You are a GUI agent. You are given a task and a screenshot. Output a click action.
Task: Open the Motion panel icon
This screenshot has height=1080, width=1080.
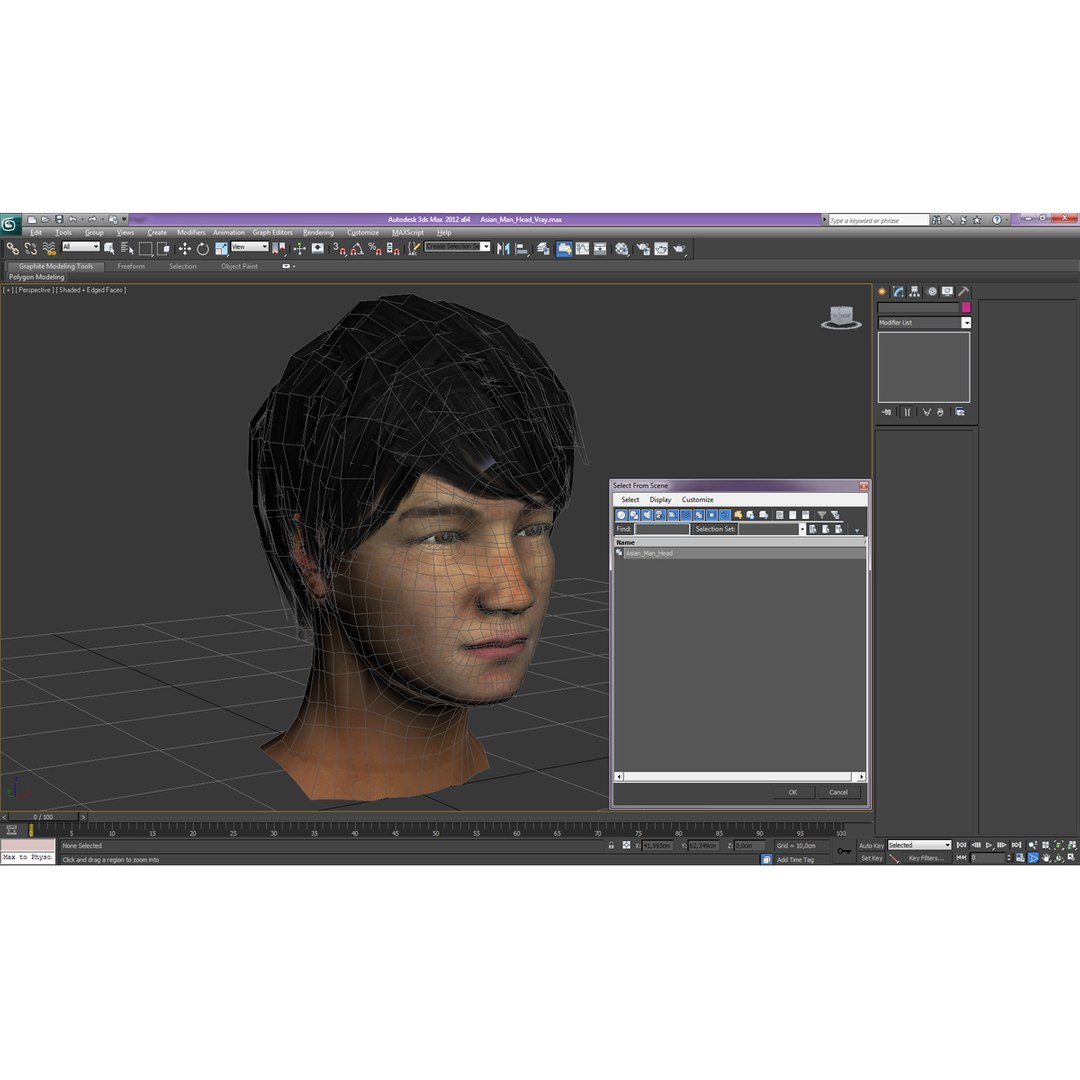pos(931,291)
